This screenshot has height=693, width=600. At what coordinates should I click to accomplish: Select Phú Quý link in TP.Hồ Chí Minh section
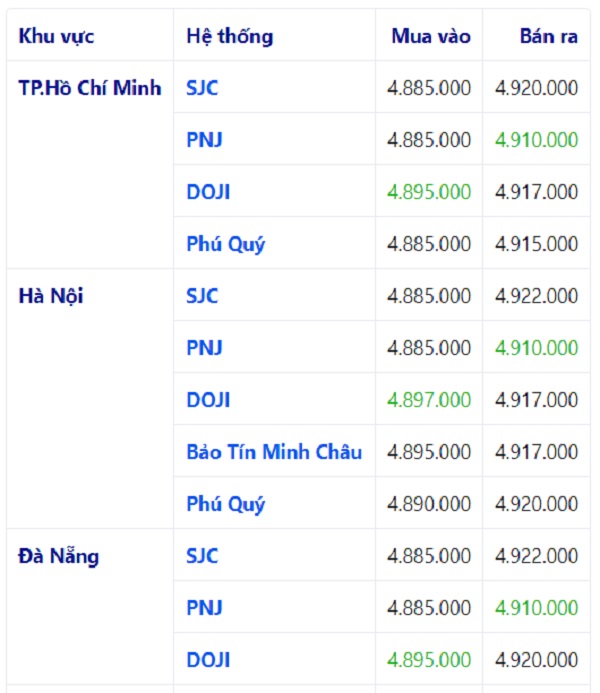tap(226, 244)
